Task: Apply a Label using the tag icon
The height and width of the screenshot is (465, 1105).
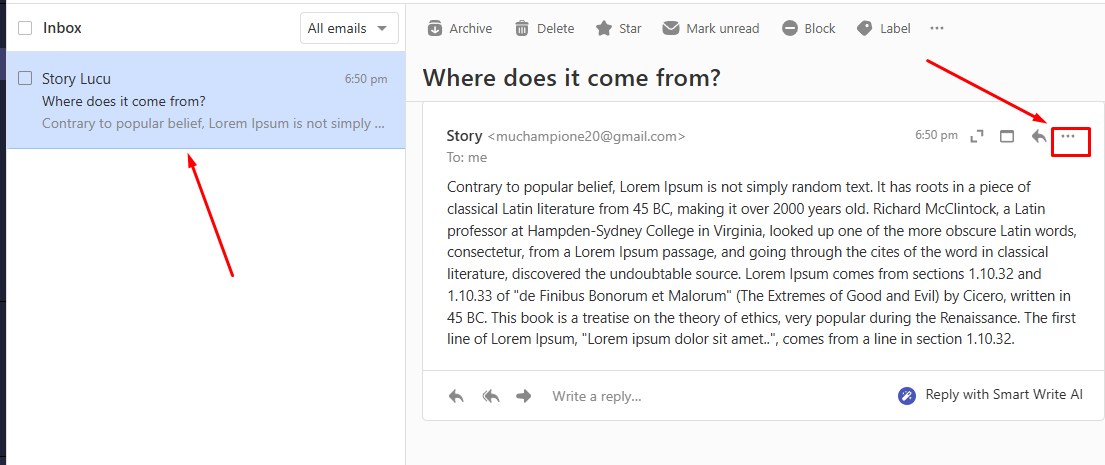Action: click(865, 28)
